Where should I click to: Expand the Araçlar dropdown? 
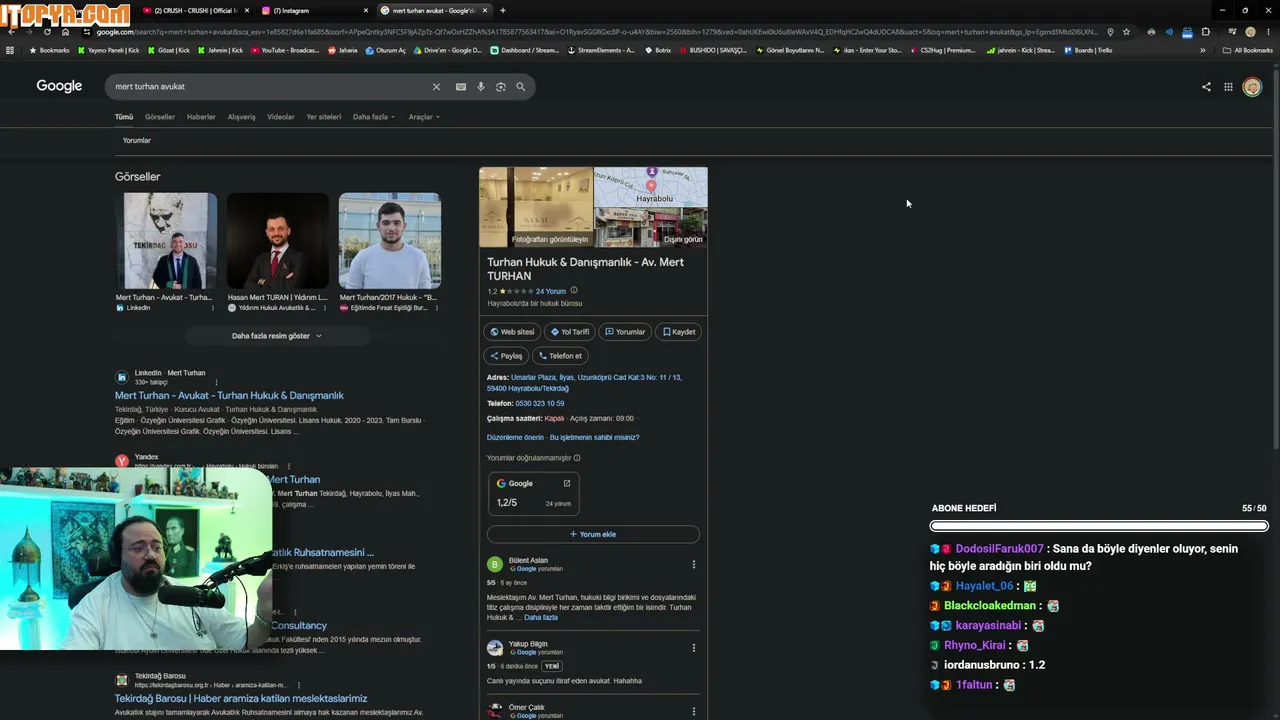(424, 117)
